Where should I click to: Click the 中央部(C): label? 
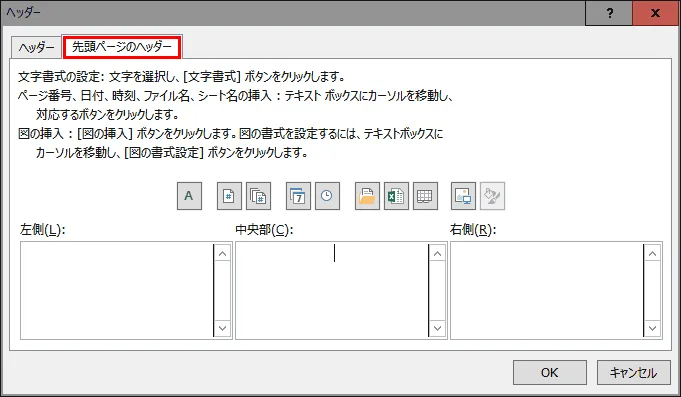264,229
